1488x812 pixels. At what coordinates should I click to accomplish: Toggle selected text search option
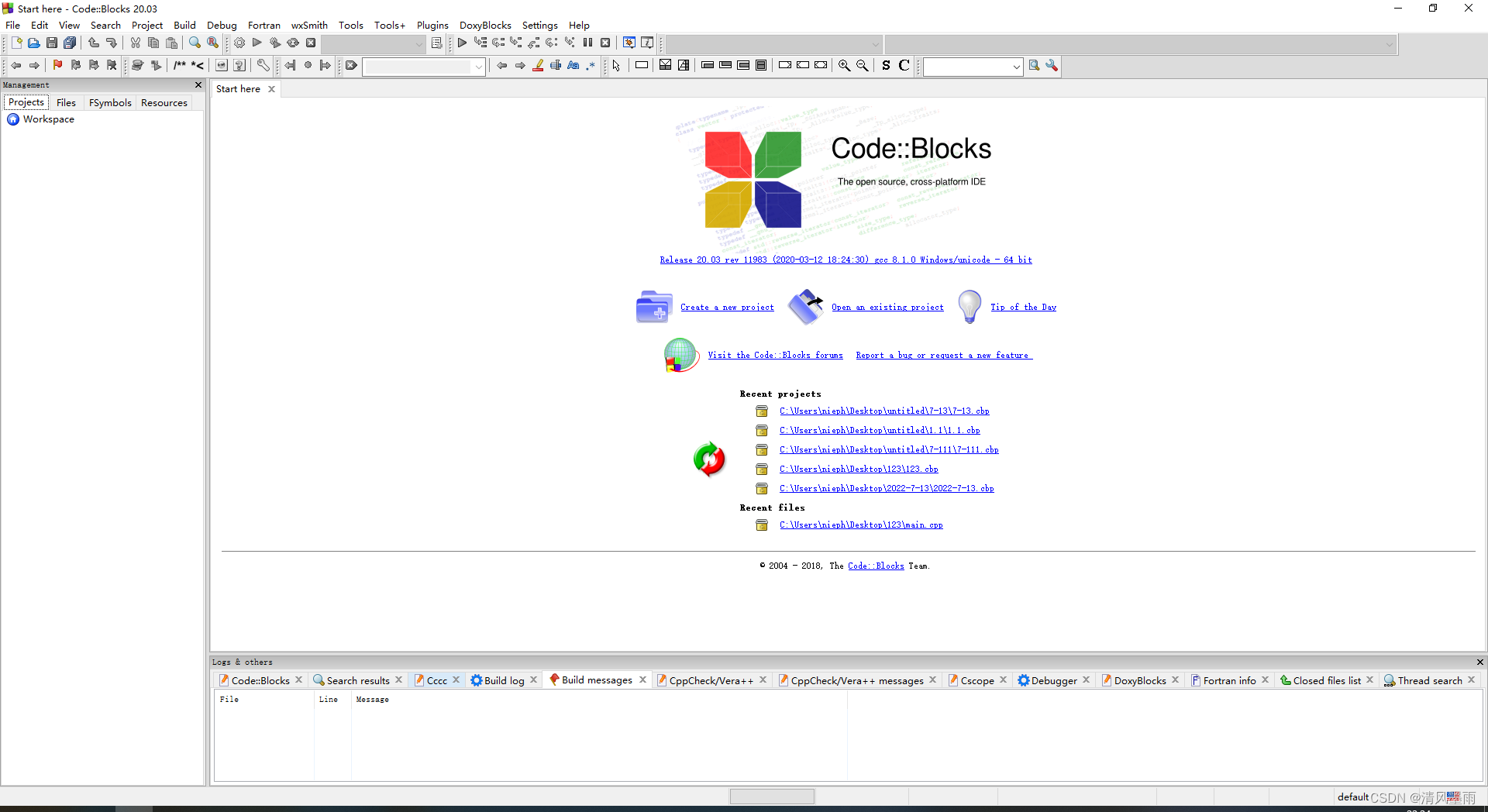pyautogui.click(x=556, y=66)
